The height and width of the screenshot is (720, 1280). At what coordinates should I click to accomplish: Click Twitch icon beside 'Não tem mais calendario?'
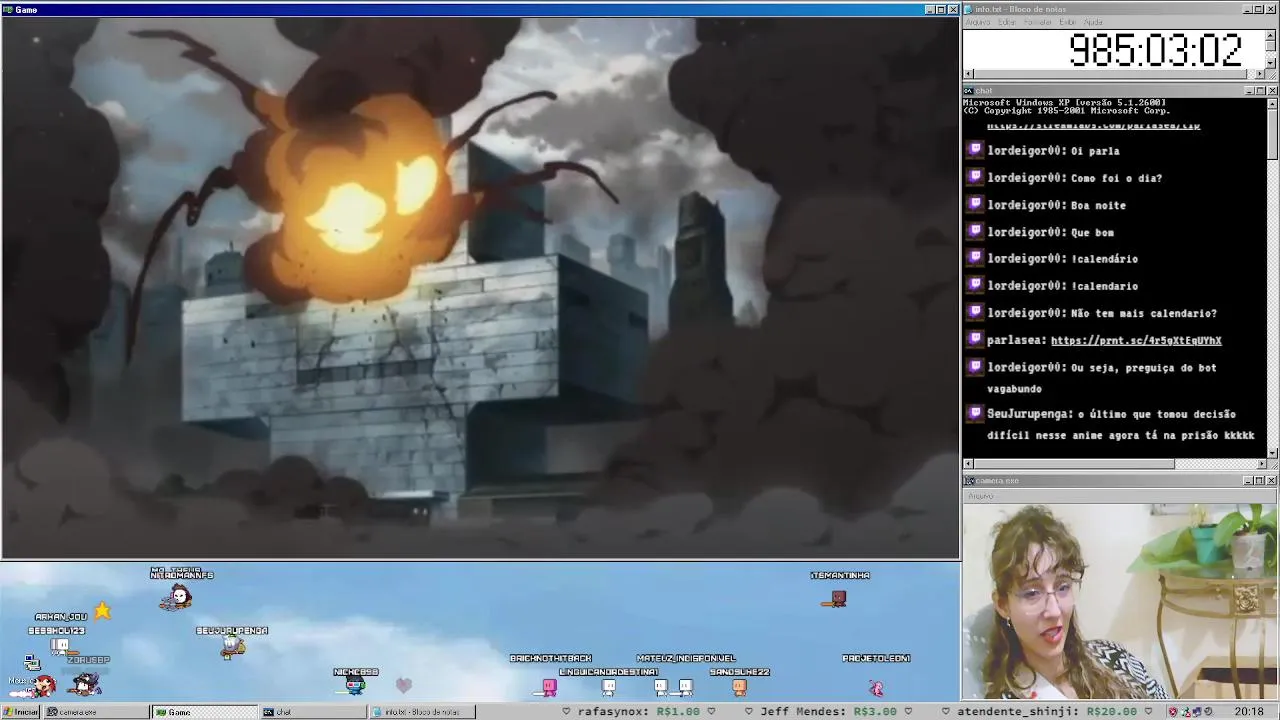coord(975,312)
